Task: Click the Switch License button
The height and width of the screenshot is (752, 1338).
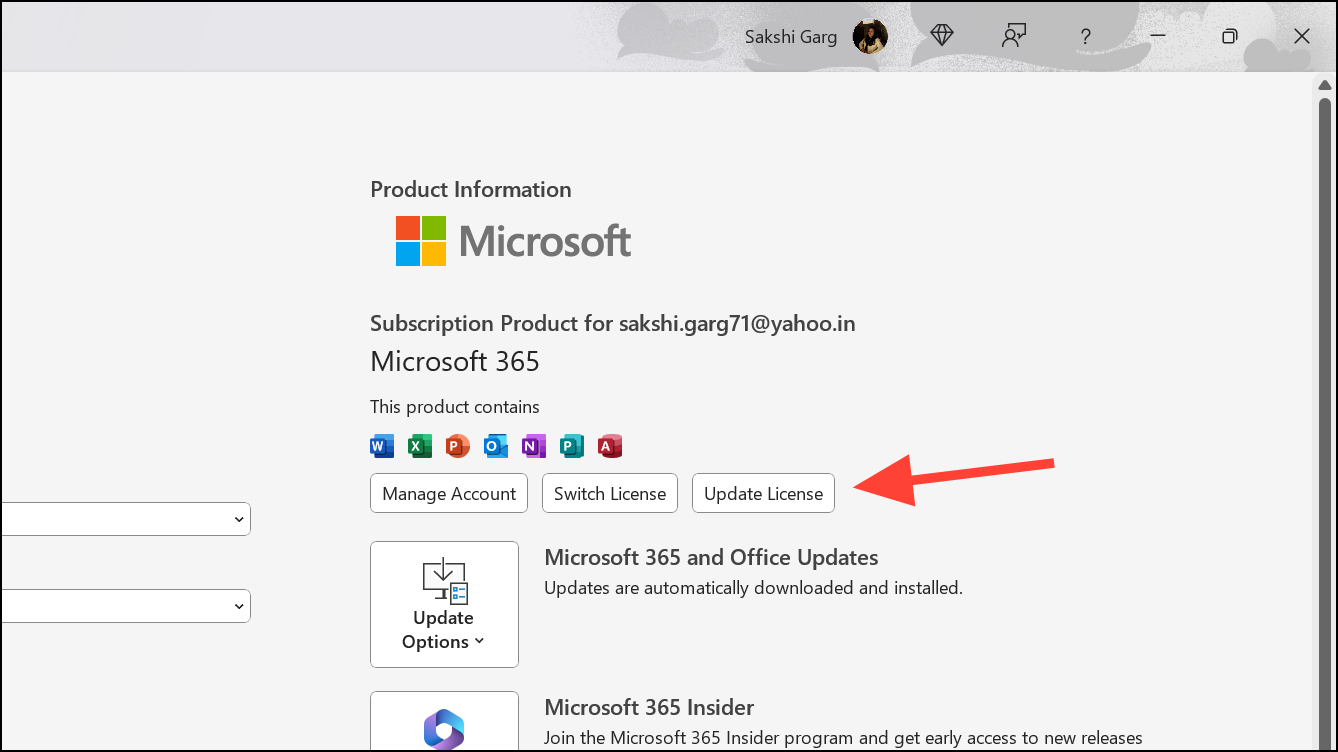Action: 610,493
